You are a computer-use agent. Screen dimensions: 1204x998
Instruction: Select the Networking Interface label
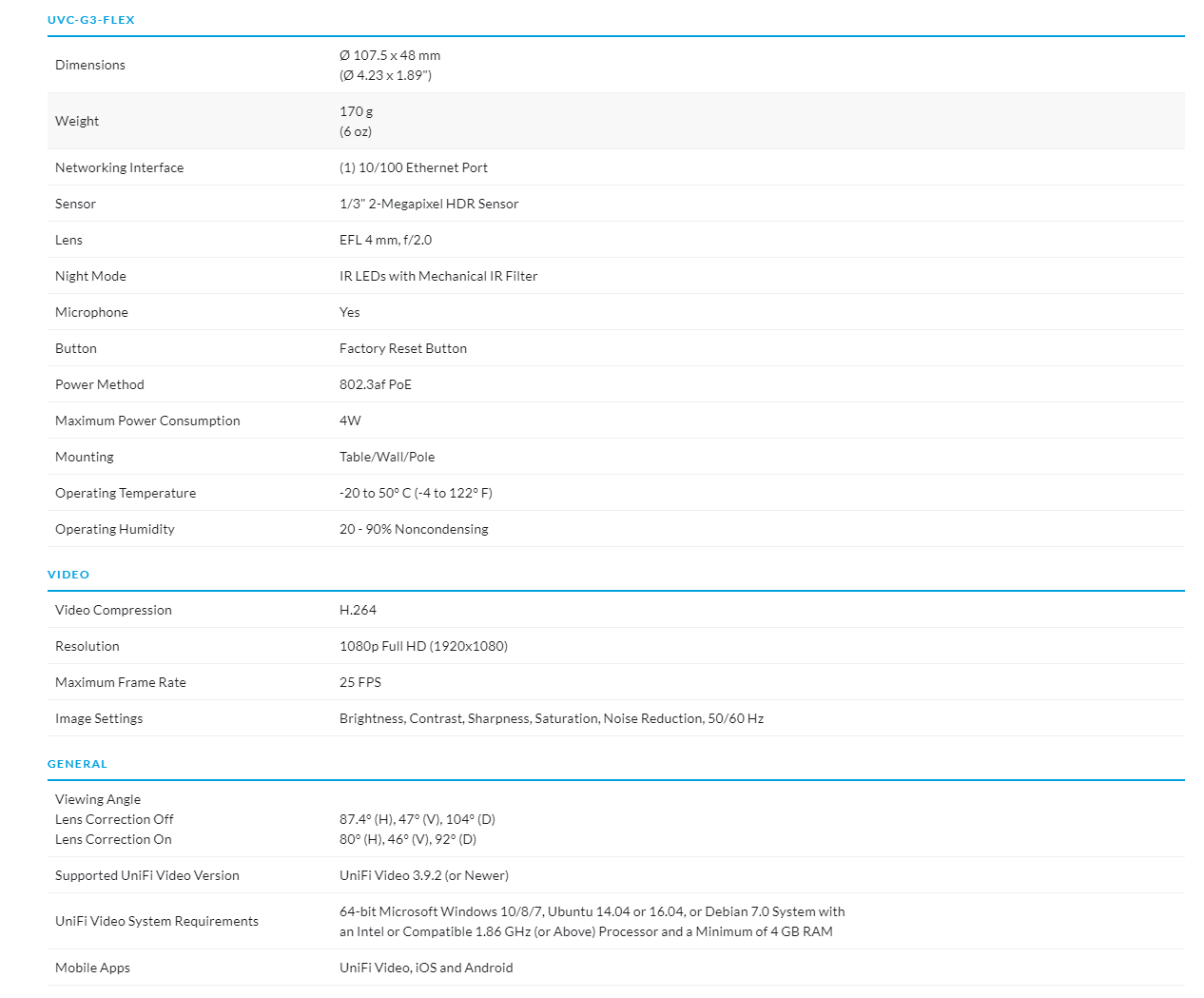tap(119, 167)
